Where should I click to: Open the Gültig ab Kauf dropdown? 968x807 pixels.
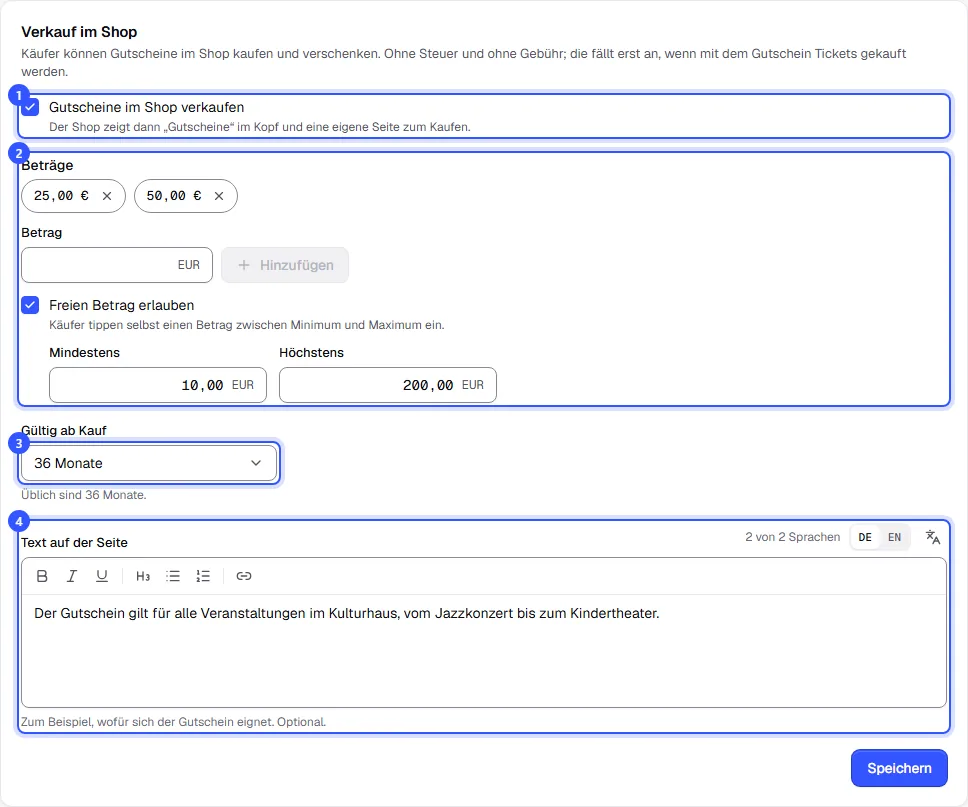click(x=149, y=463)
